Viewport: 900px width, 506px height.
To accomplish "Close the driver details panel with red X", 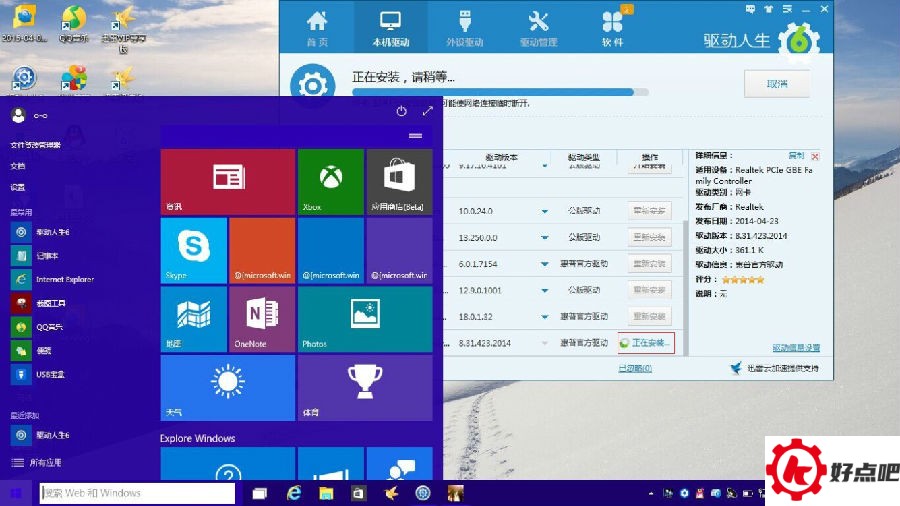I will click(x=815, y=156).
